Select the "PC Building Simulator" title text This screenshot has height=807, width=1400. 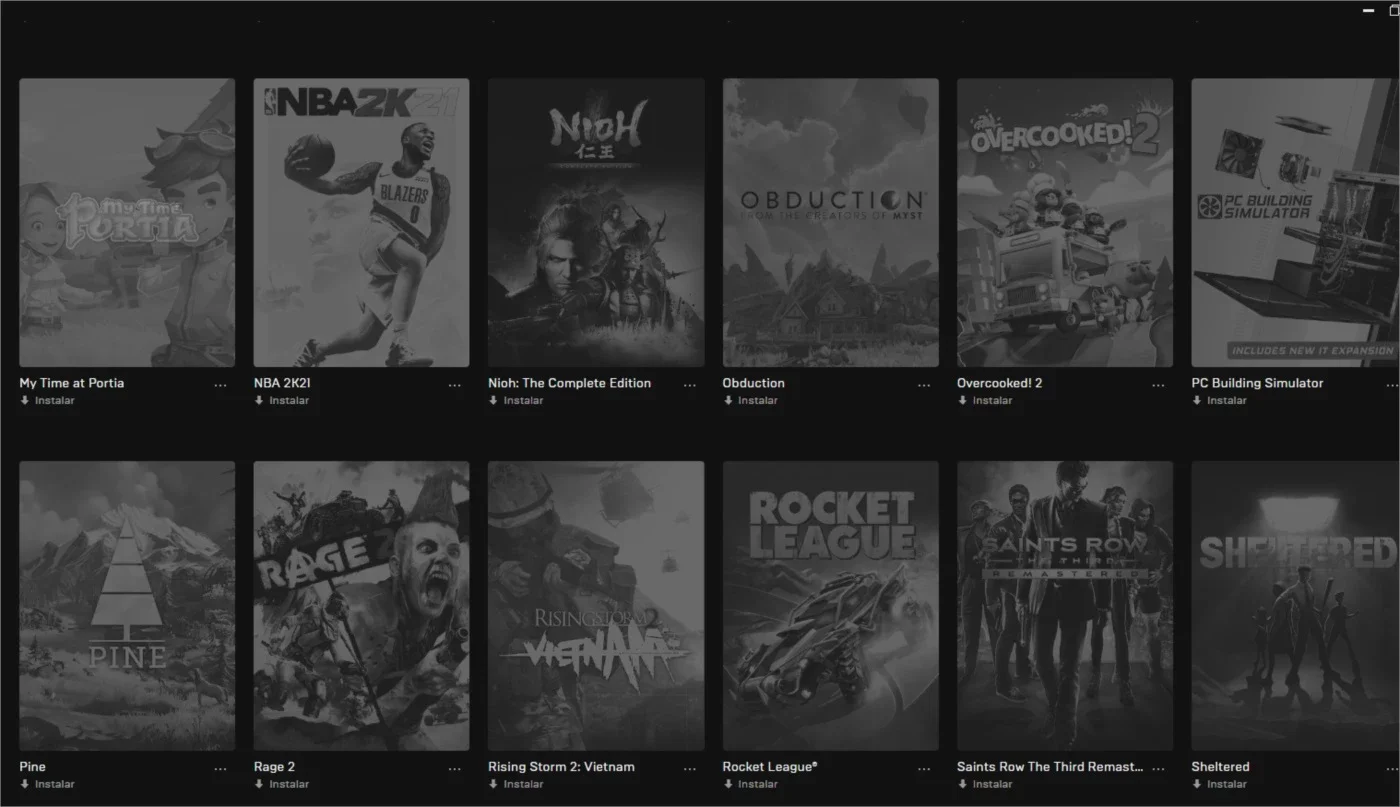coord(1257,383)
